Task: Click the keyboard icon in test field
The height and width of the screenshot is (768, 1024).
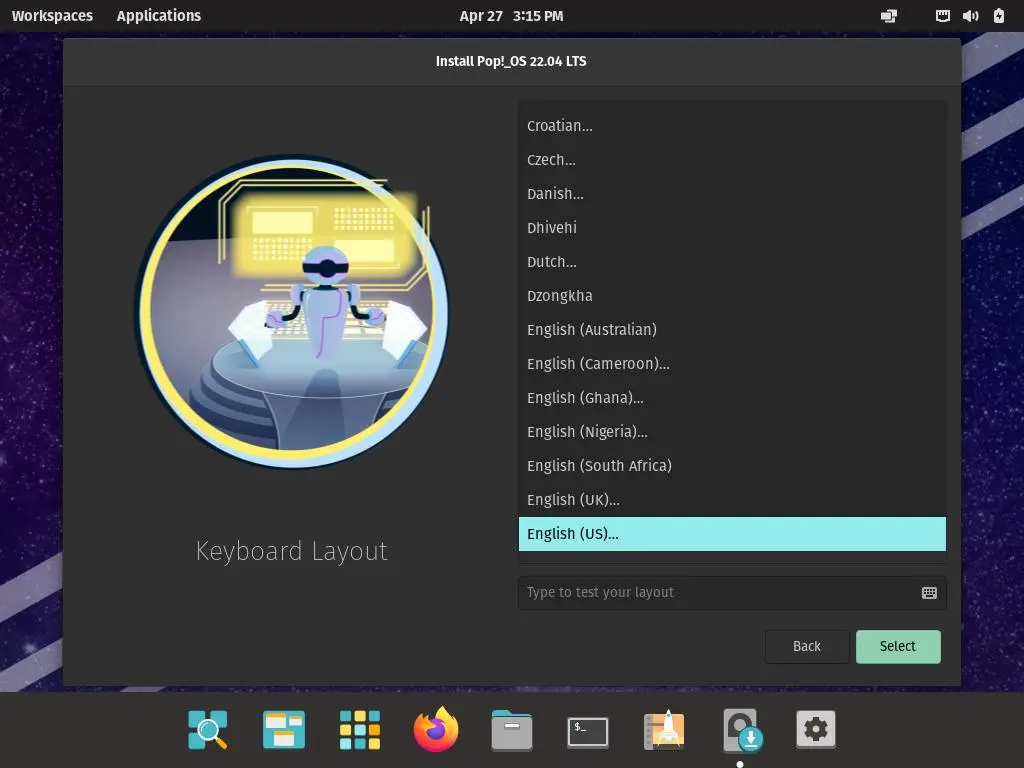Action: [929, 593]
